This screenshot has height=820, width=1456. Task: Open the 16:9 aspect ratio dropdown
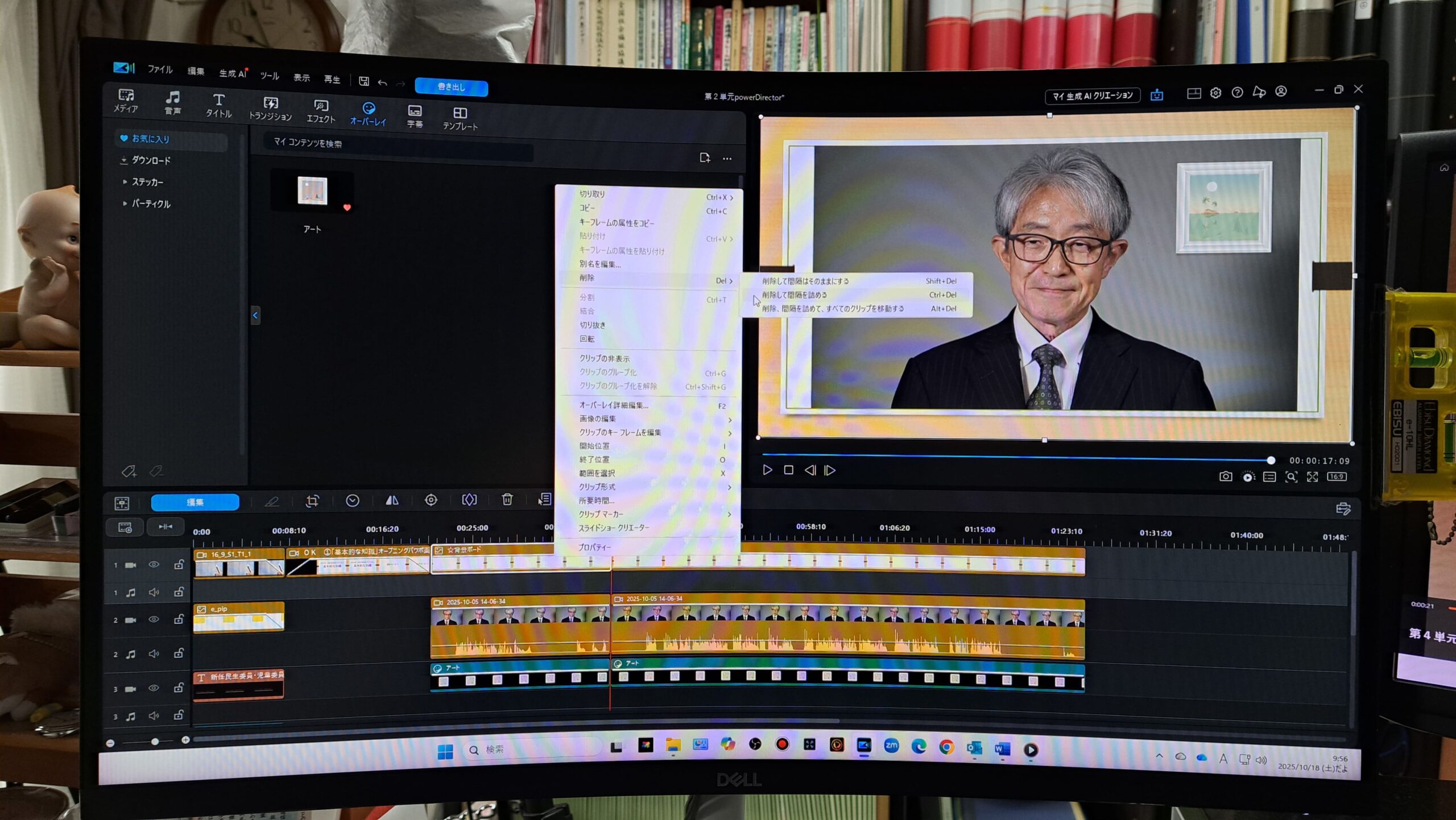coord(1337,477)
